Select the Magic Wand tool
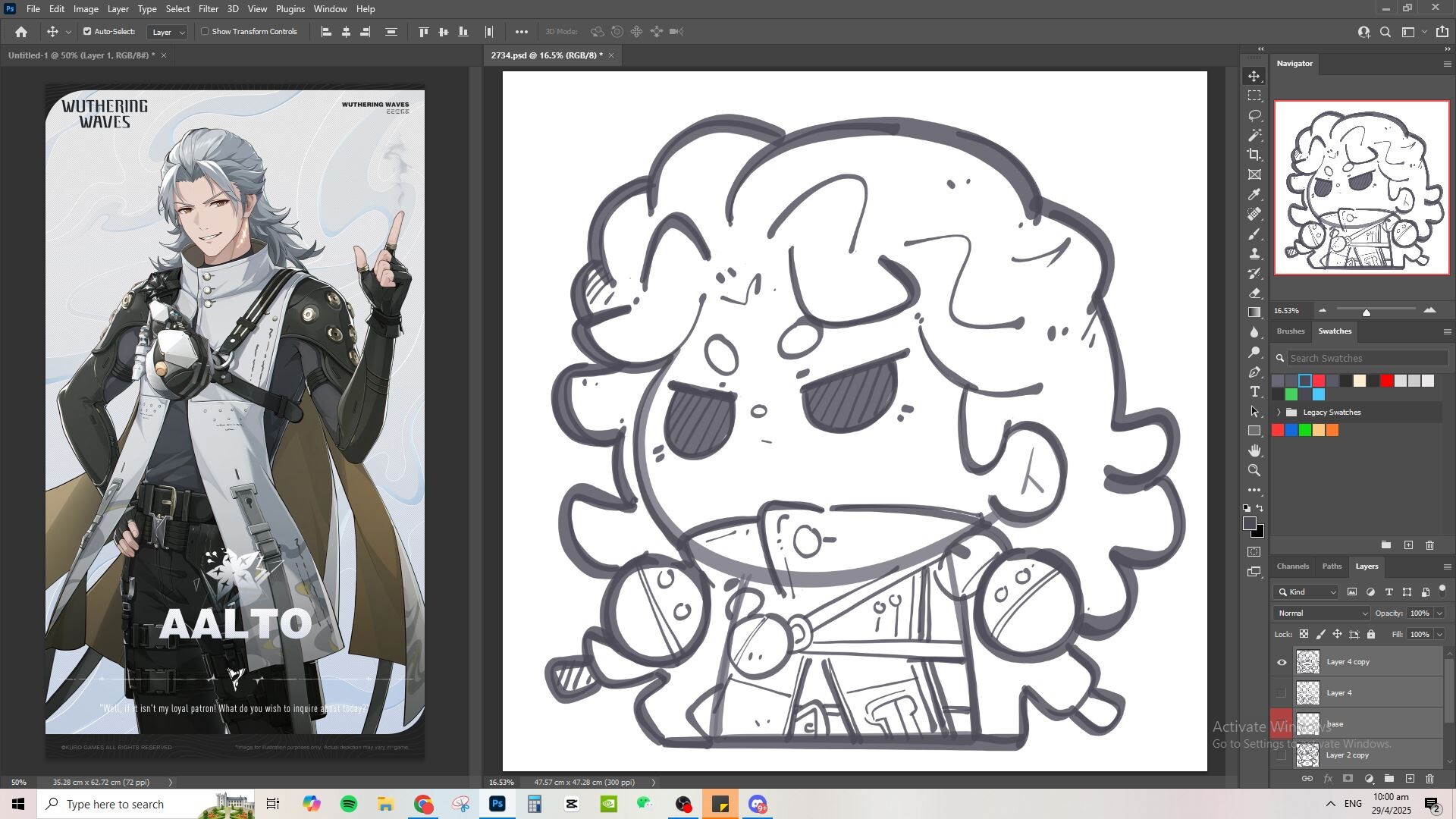 pos(1255,135)
